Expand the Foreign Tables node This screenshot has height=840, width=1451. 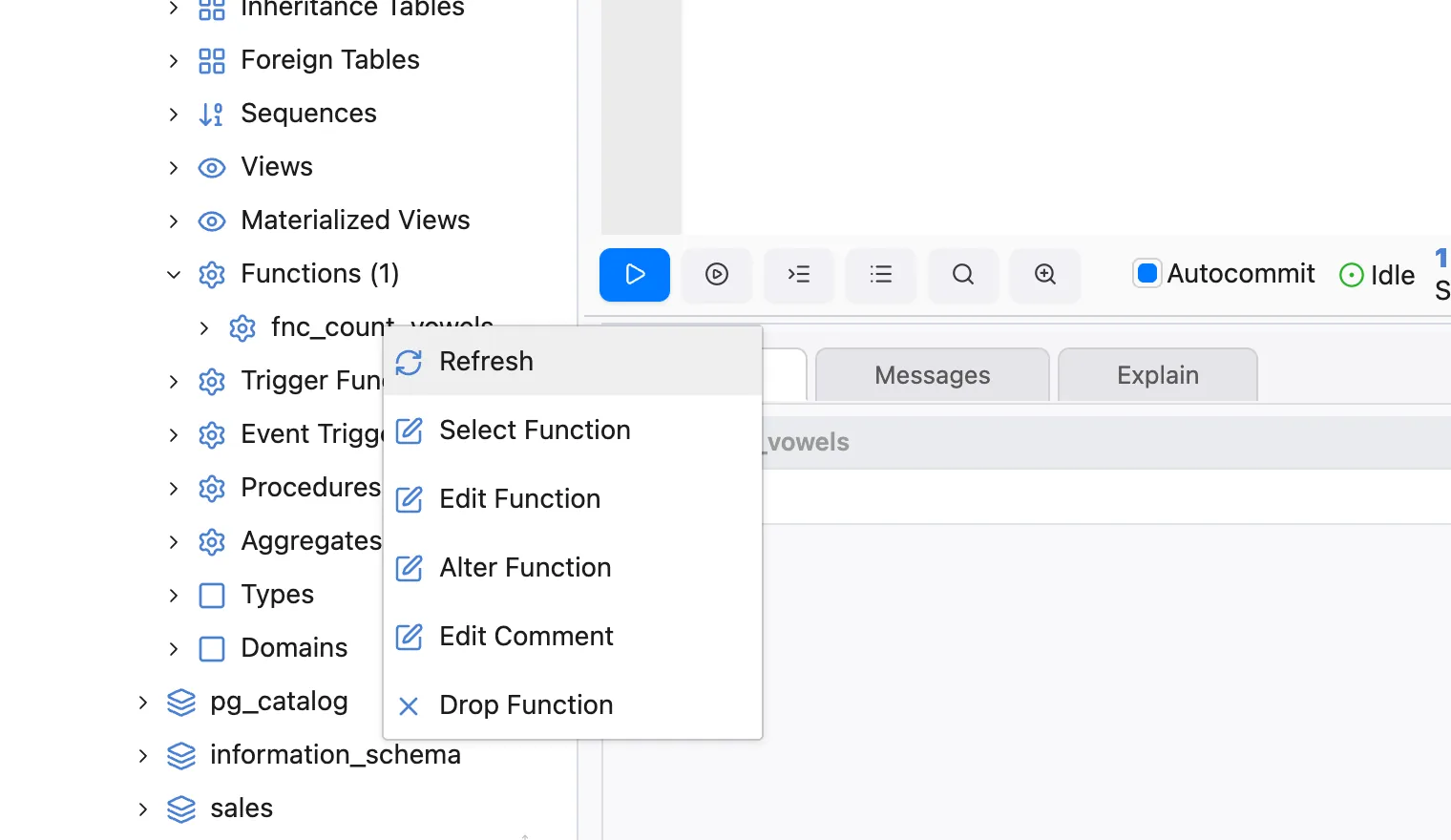tap(173, 61)
